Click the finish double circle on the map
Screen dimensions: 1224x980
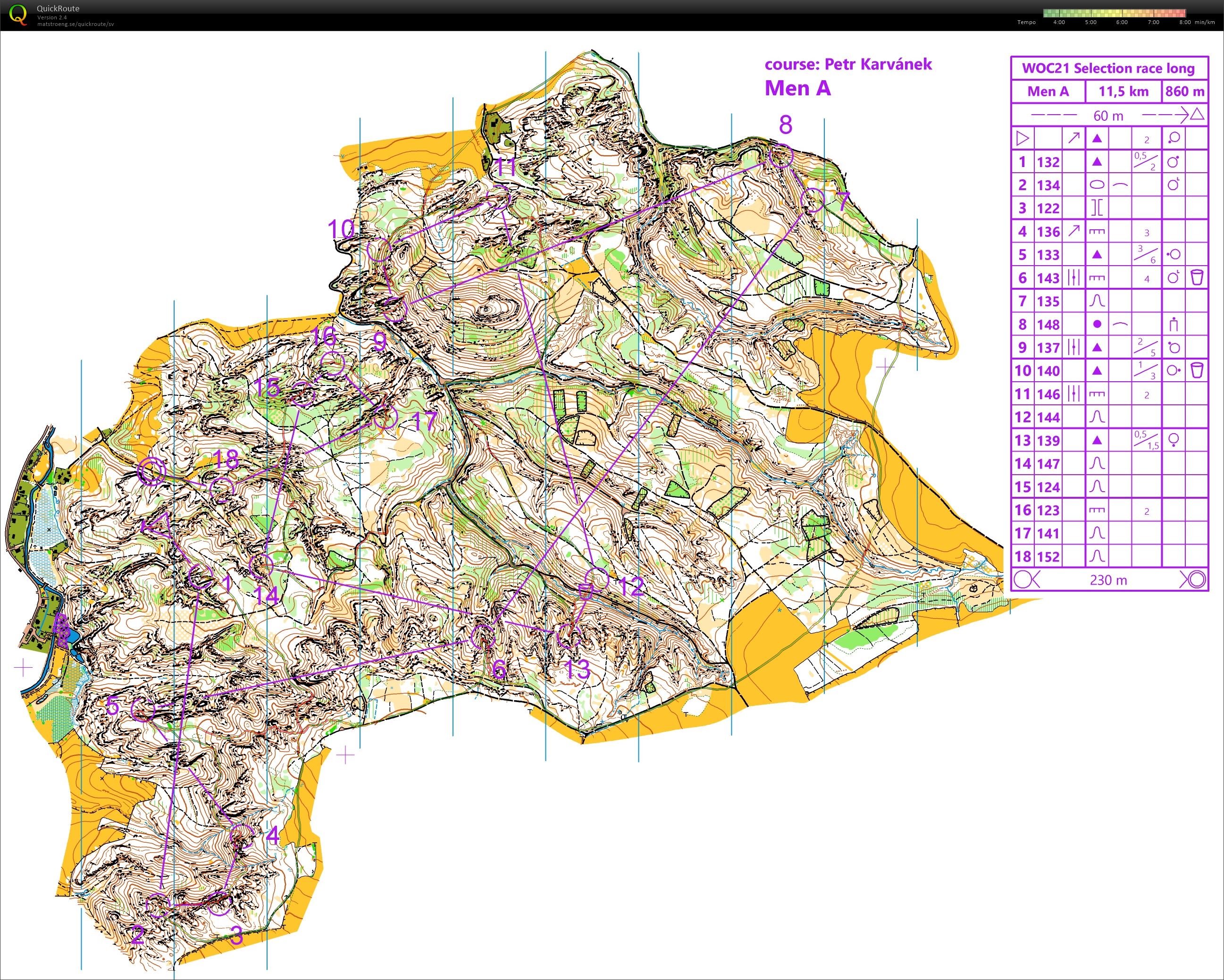(151, 472)
